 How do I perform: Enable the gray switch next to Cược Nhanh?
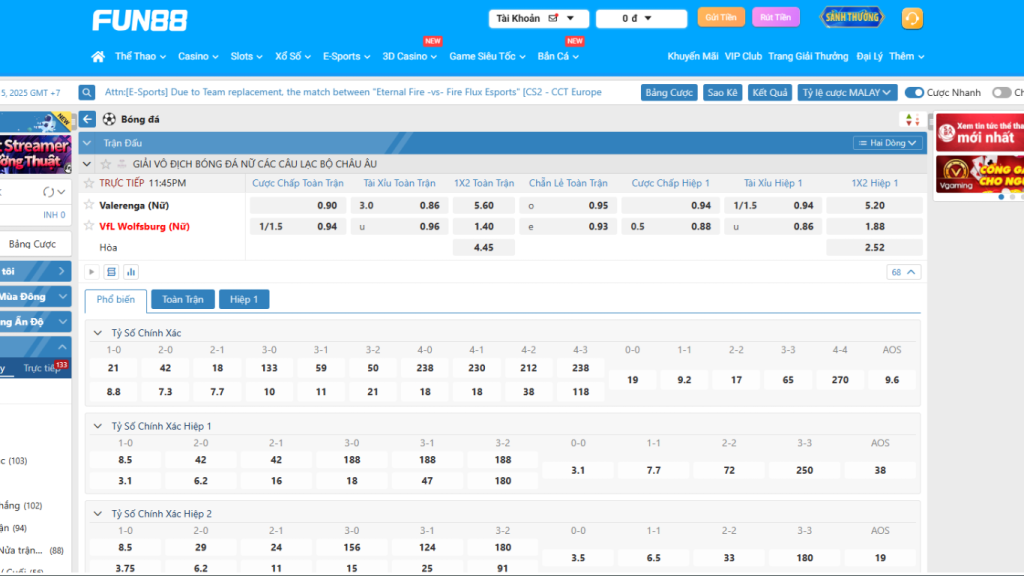(1001, 93)
